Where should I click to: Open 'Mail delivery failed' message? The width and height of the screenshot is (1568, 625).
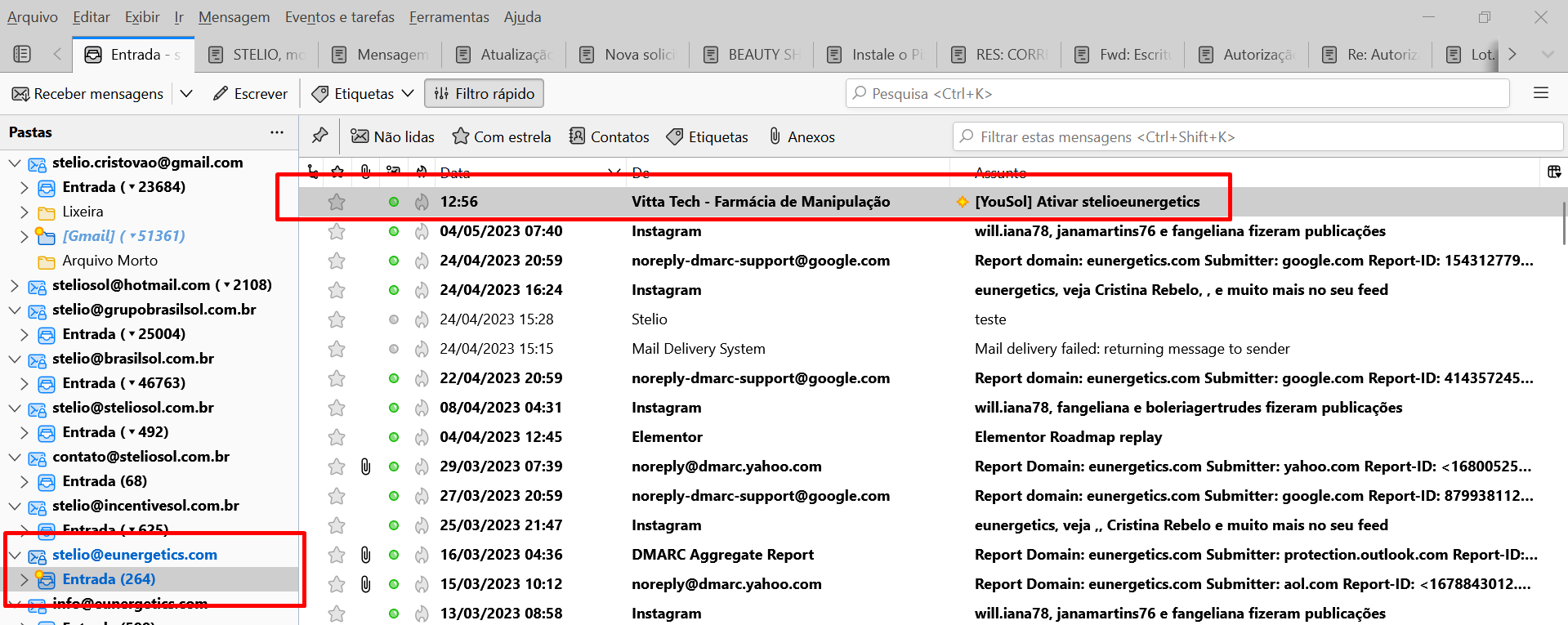pyautogui.click(x=1132, y=349)
